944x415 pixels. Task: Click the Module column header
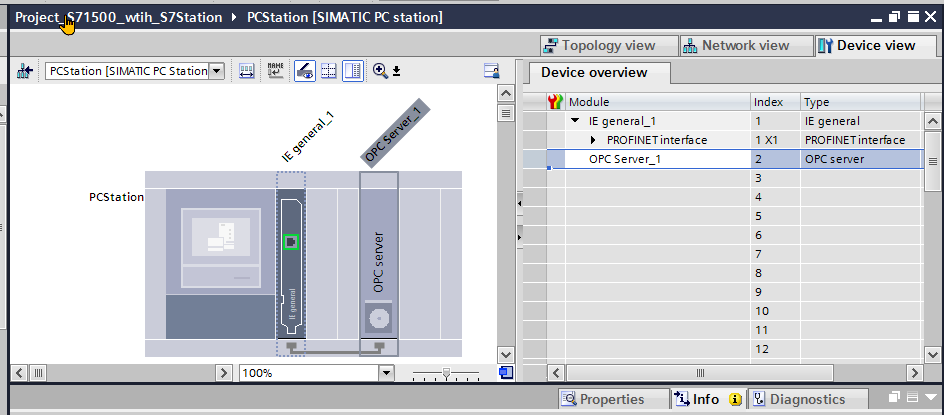(658, 102)
